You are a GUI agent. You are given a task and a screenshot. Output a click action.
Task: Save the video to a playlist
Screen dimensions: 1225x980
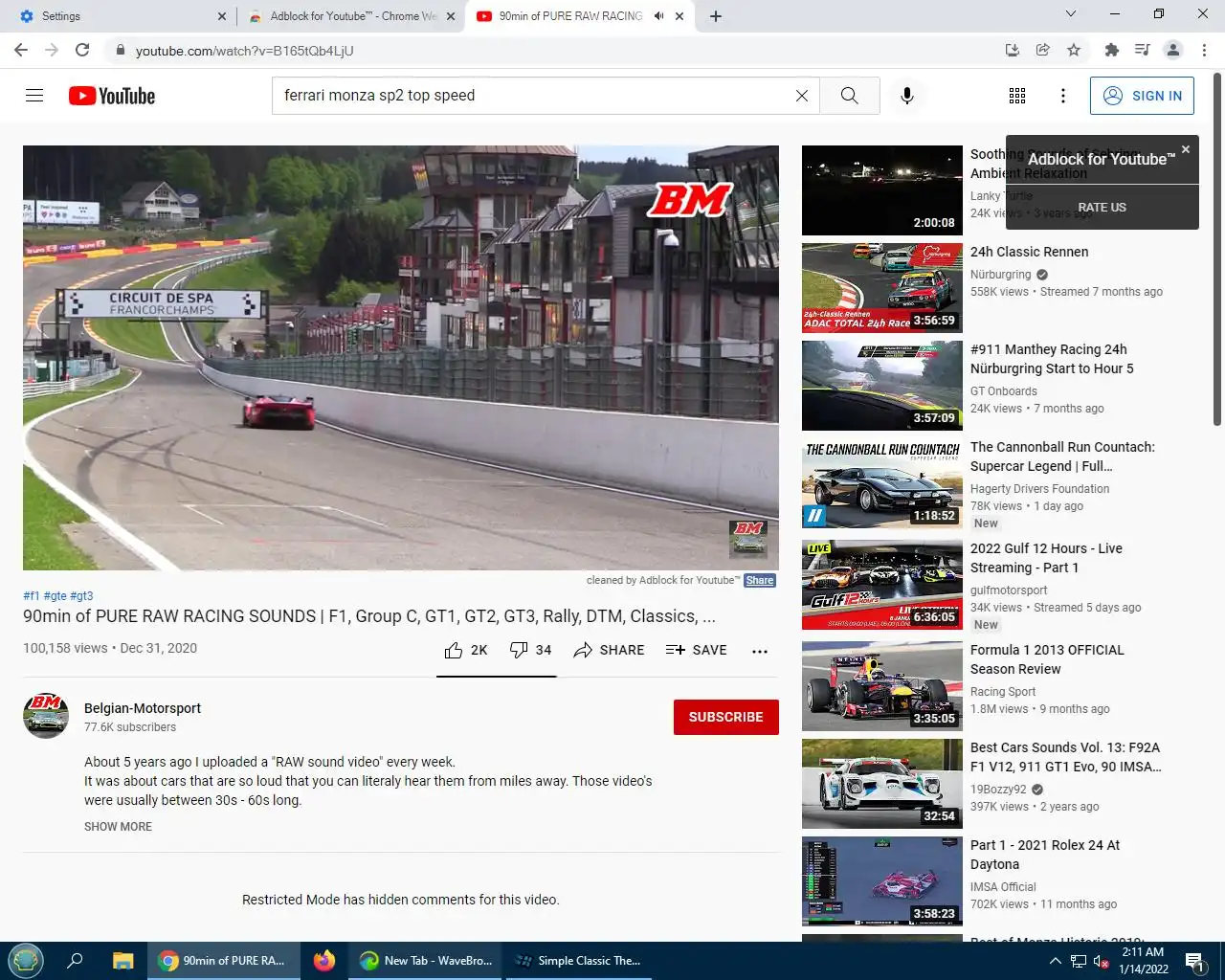click(697, 650)
